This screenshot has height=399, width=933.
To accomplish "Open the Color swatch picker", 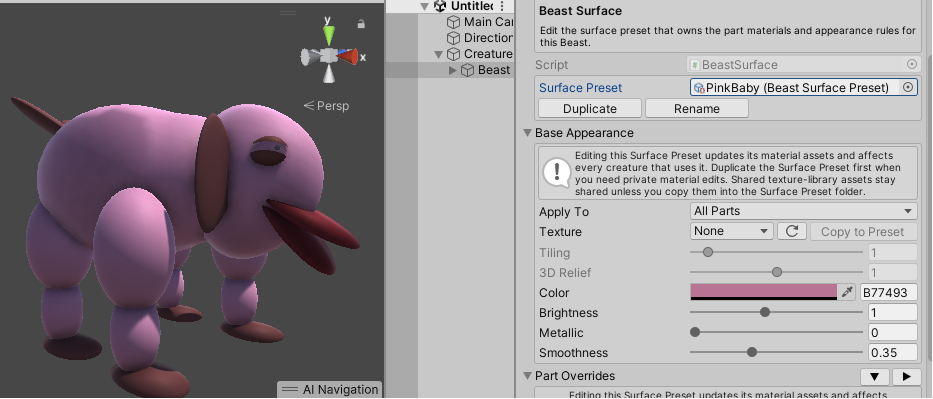I will coord(763,292).
